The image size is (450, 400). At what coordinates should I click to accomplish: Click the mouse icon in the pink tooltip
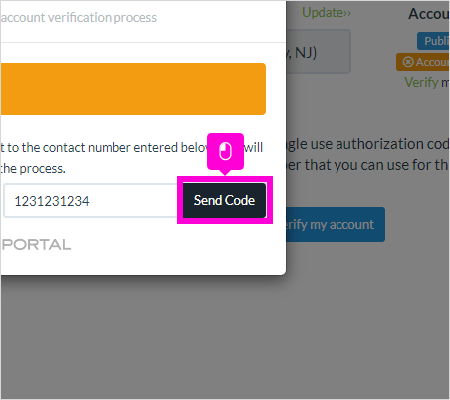[x=225, y=152]
